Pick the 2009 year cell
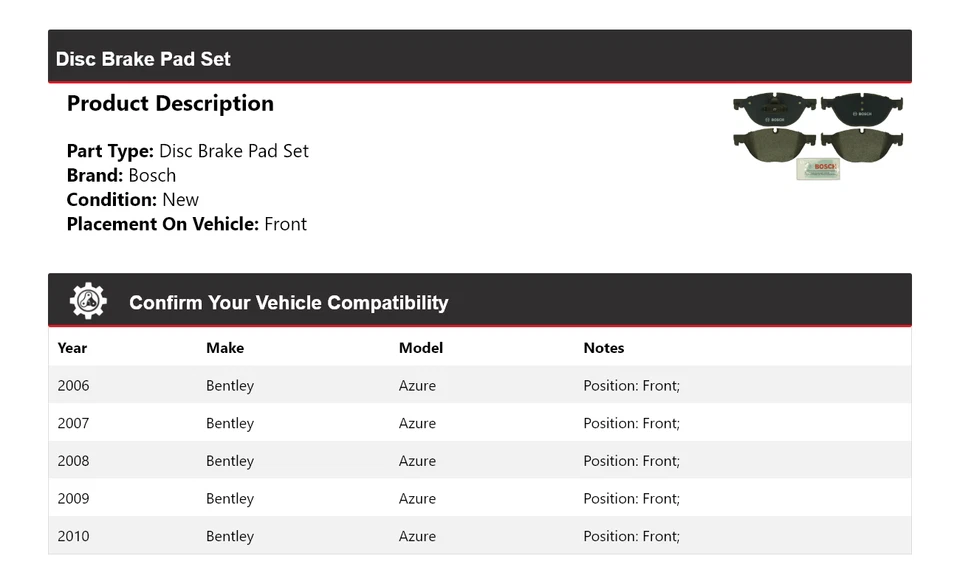960x584 pixels. click(x=73, y=499)
